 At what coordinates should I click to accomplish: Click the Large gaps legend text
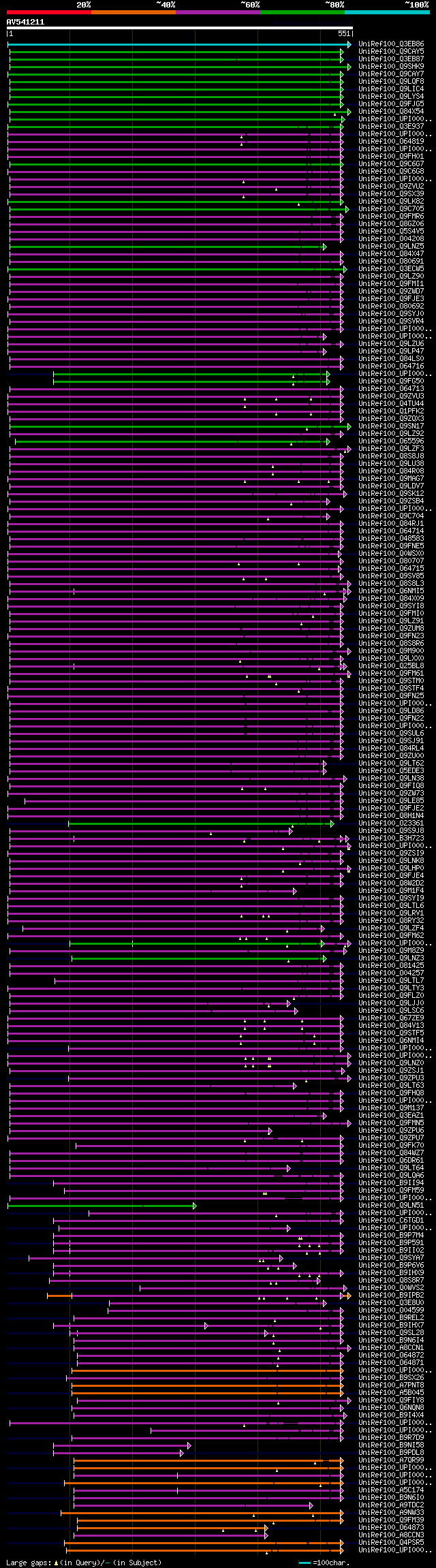pyautogui.click(x=84, y=1563)
